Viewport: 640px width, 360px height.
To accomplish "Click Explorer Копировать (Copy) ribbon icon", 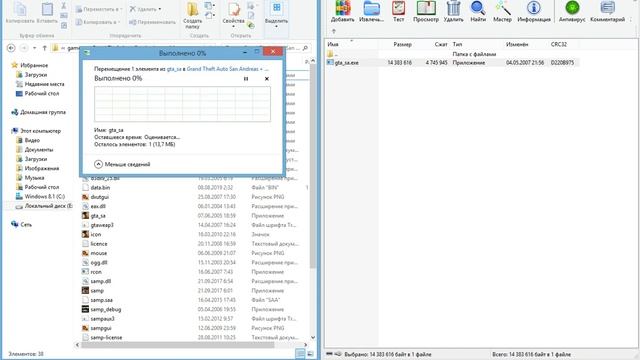I will [x=20, y=13].
